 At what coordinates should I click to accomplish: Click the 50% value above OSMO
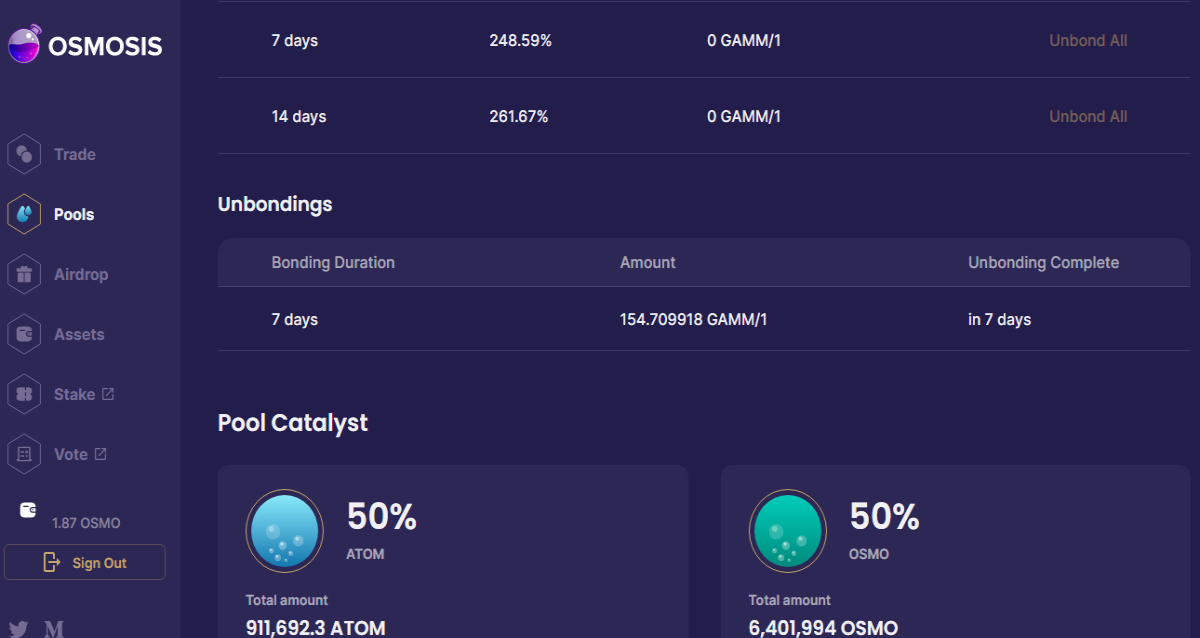coord(885,517)
